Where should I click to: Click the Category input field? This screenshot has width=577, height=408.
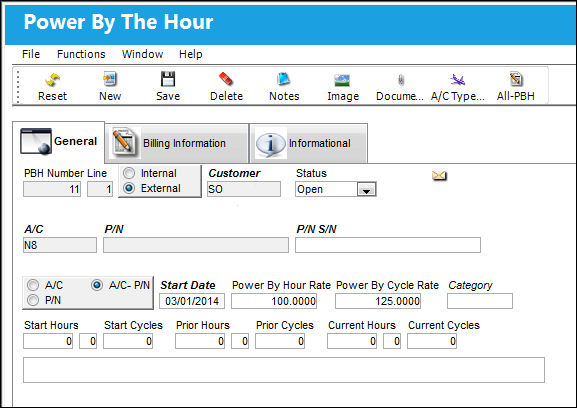coord(480,301)
